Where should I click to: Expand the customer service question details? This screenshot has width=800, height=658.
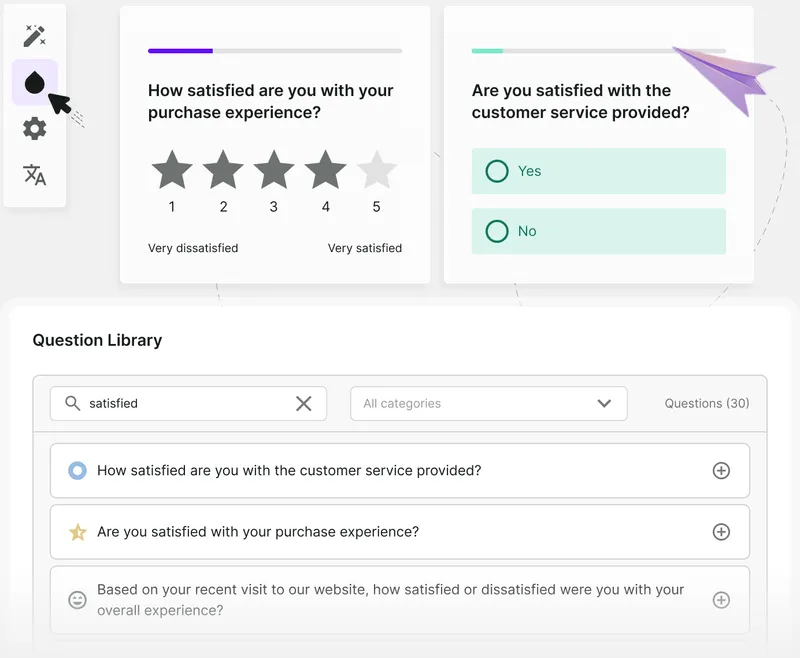[x=721, y=470]
